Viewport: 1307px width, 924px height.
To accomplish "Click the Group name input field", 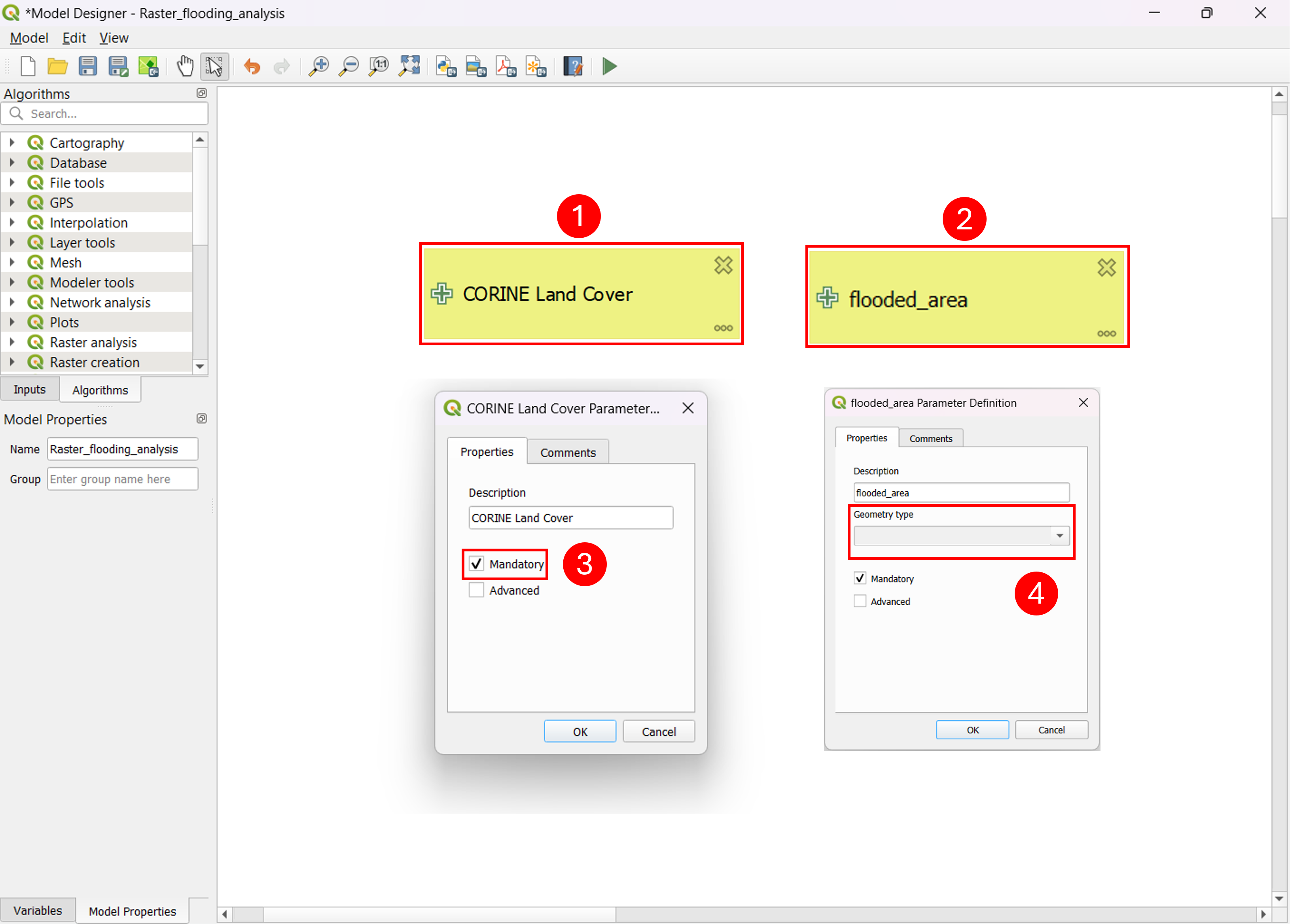I will 122,479.
